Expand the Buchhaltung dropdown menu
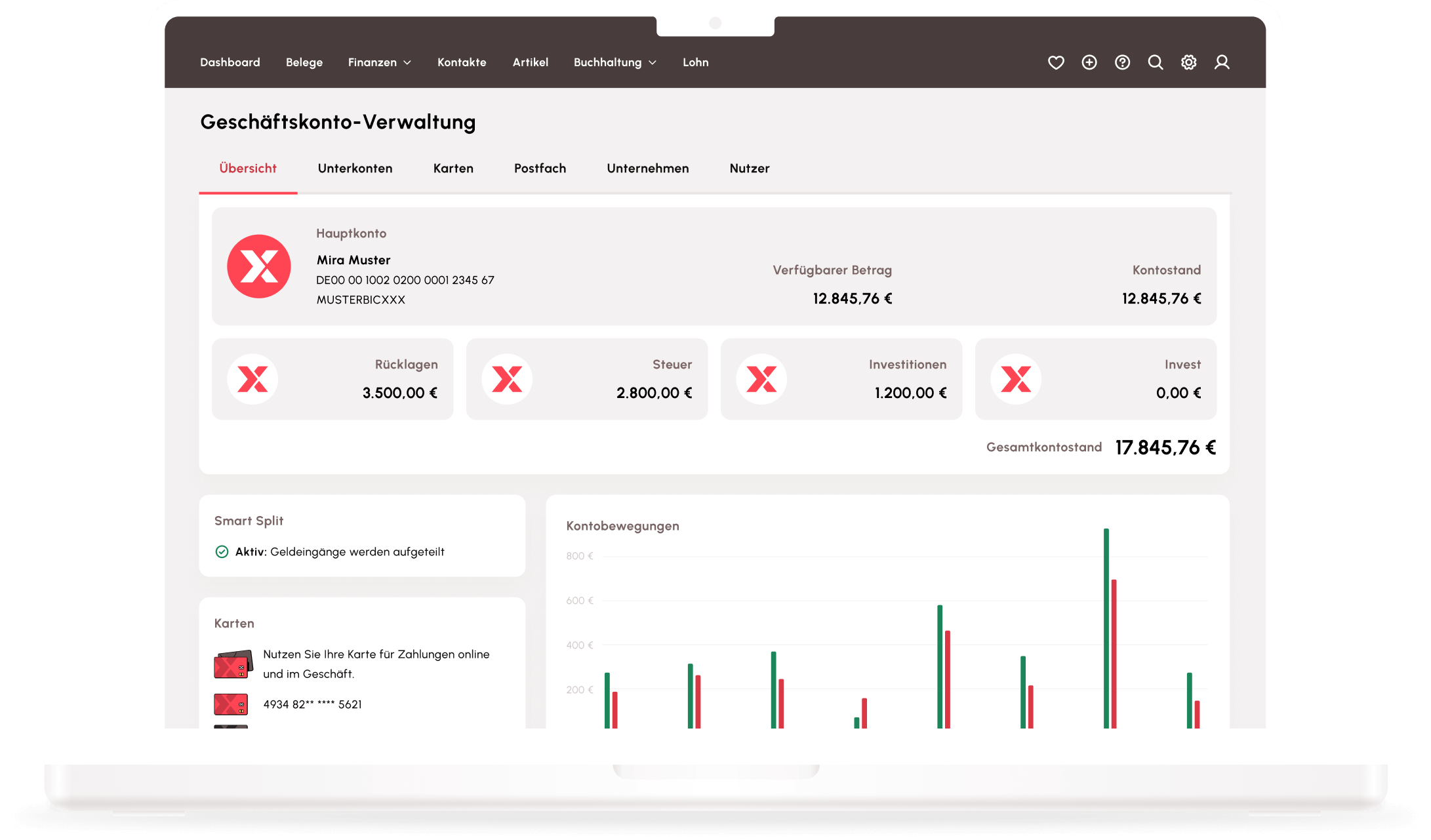 coord(615,62)
